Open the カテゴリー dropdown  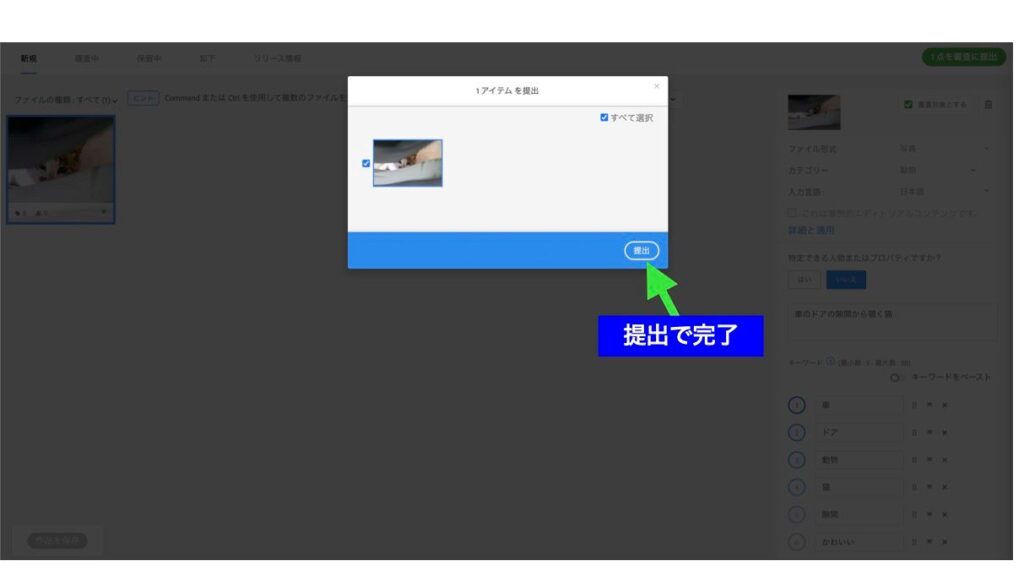(x=938, y=171)
